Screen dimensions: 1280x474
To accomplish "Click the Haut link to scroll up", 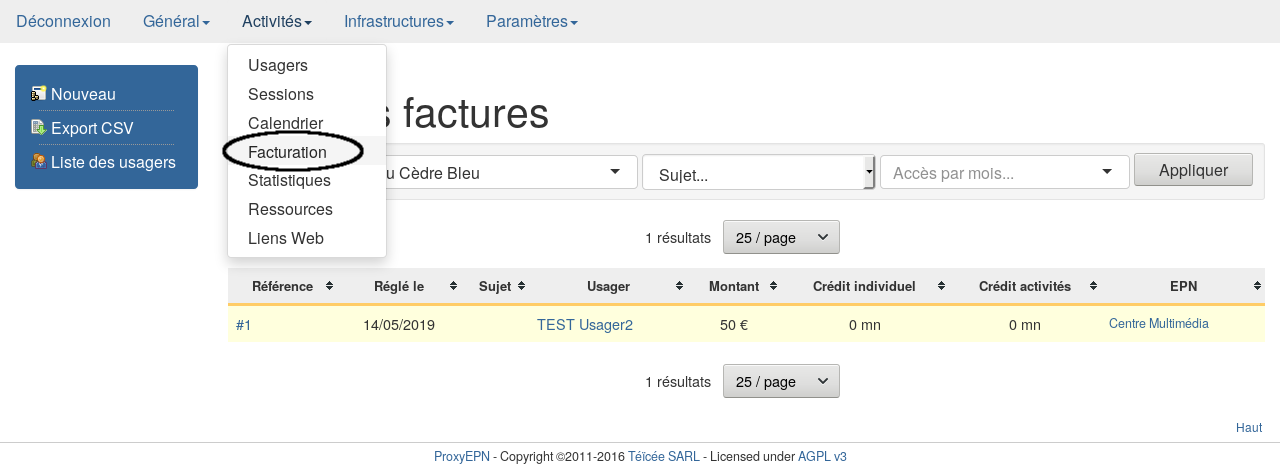I will pyautogui.click(x=1248, y=428).
